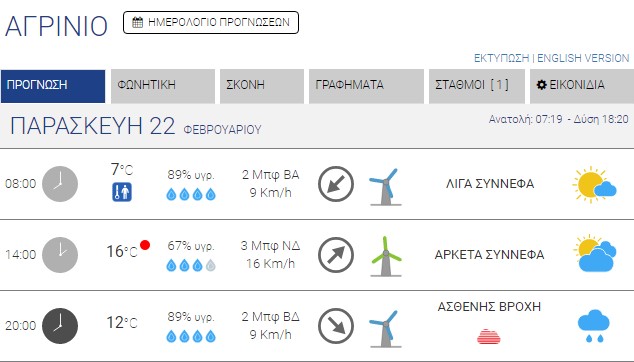Click the blue cold-feel thermometer icon
This screenshot has width=634, height=362.
coord(122,192)
